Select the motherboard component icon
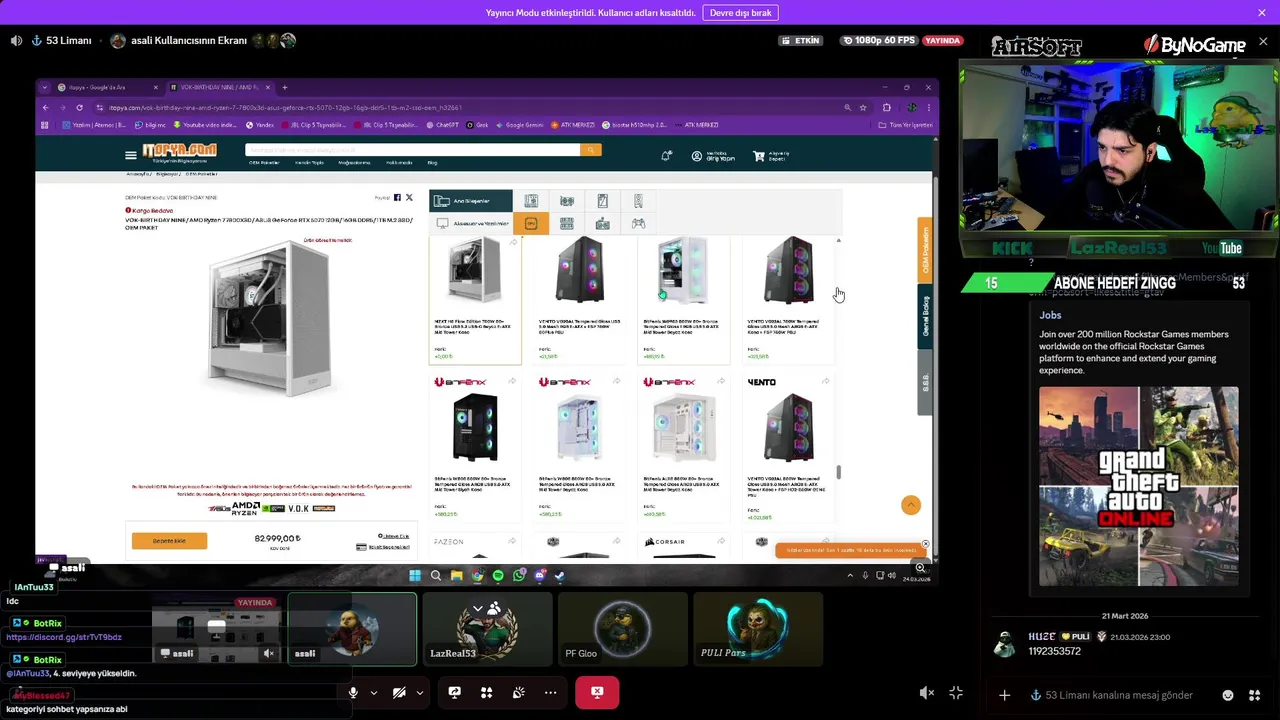Image resolution: width=1280 pixels, height=720 pixels. click(531, 201)
